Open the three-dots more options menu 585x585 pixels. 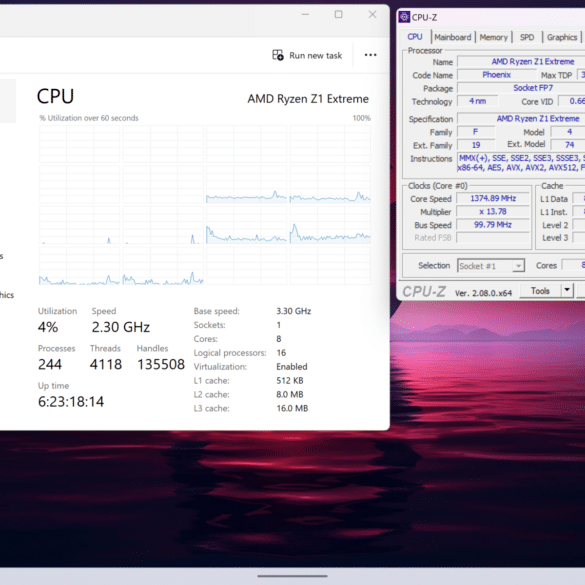pos(370,55)
